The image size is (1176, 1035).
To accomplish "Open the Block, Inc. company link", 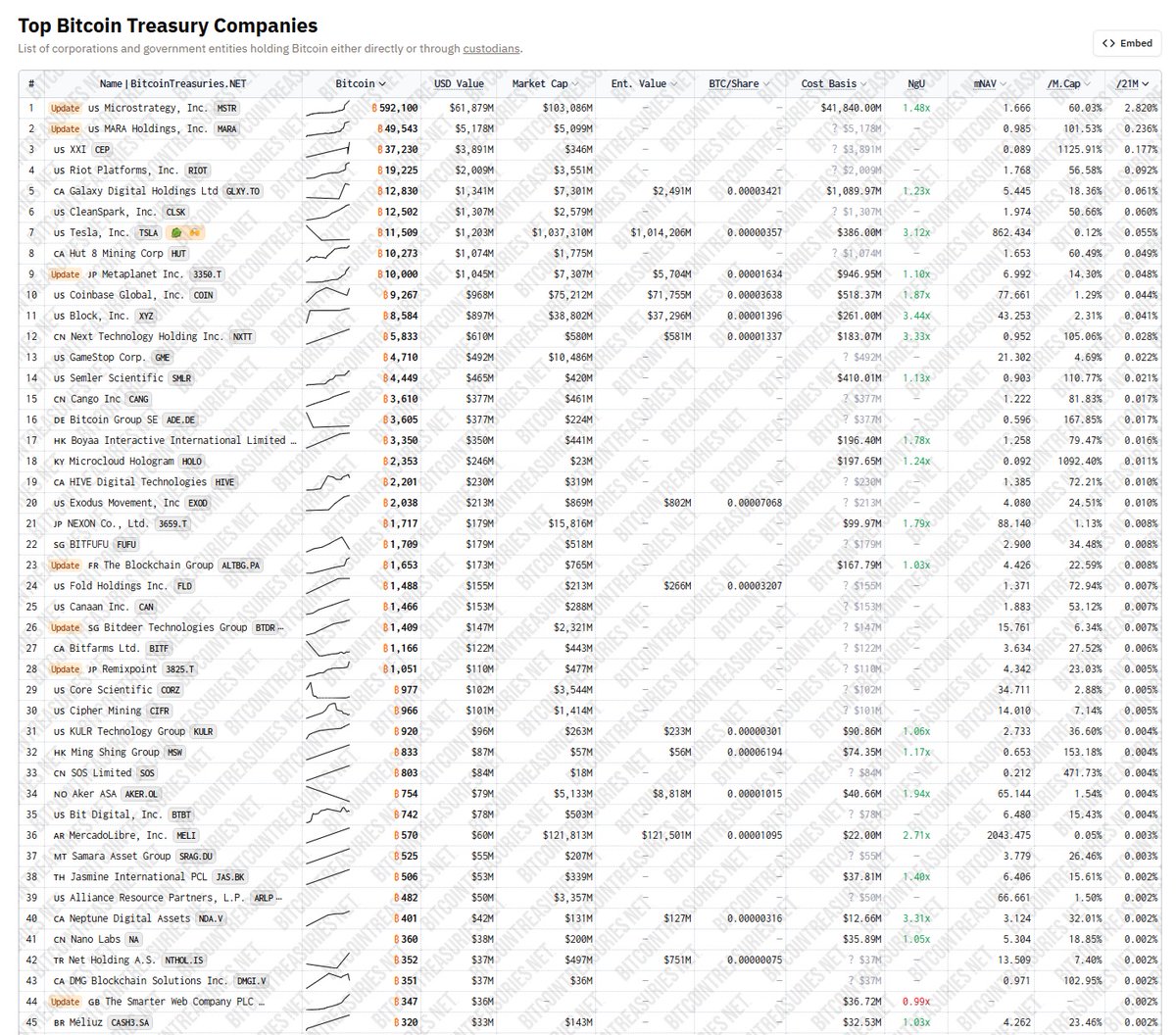I will pos(99,316).
